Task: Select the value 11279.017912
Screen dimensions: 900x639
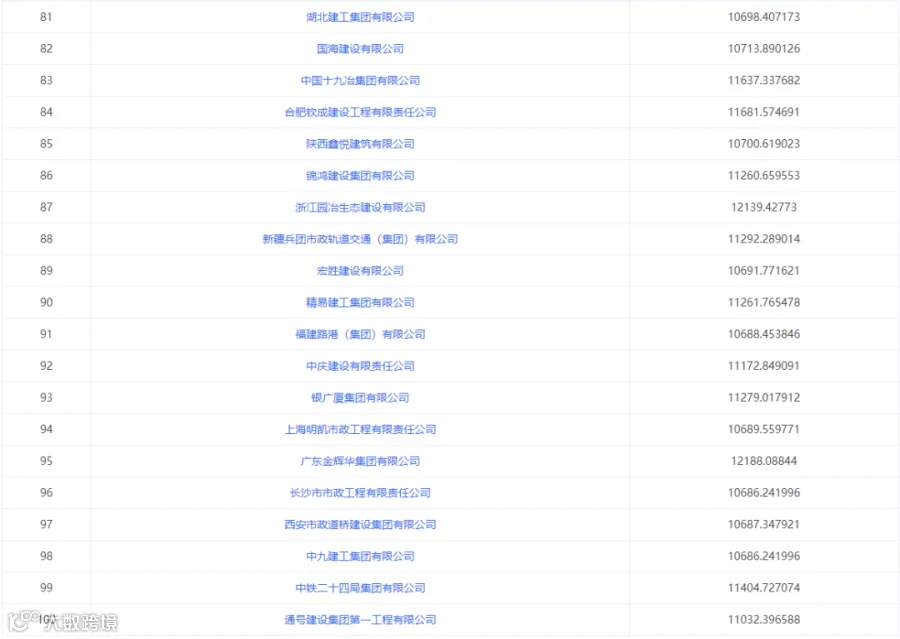Action: coord(763,397)
